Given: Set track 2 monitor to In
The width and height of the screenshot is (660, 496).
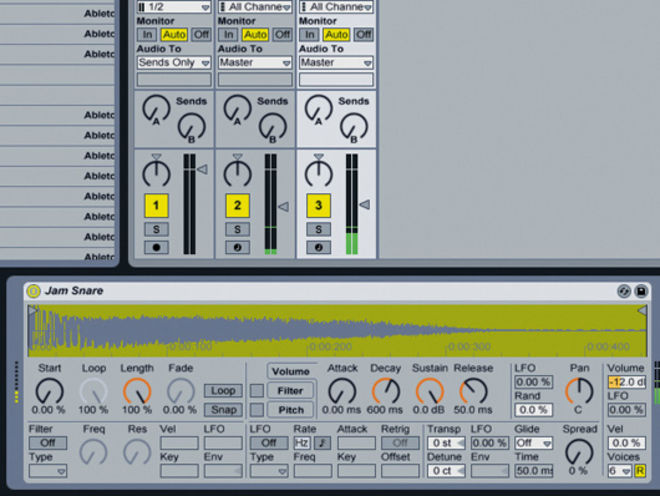Looking at the screenshot, I should coord(229,35).
